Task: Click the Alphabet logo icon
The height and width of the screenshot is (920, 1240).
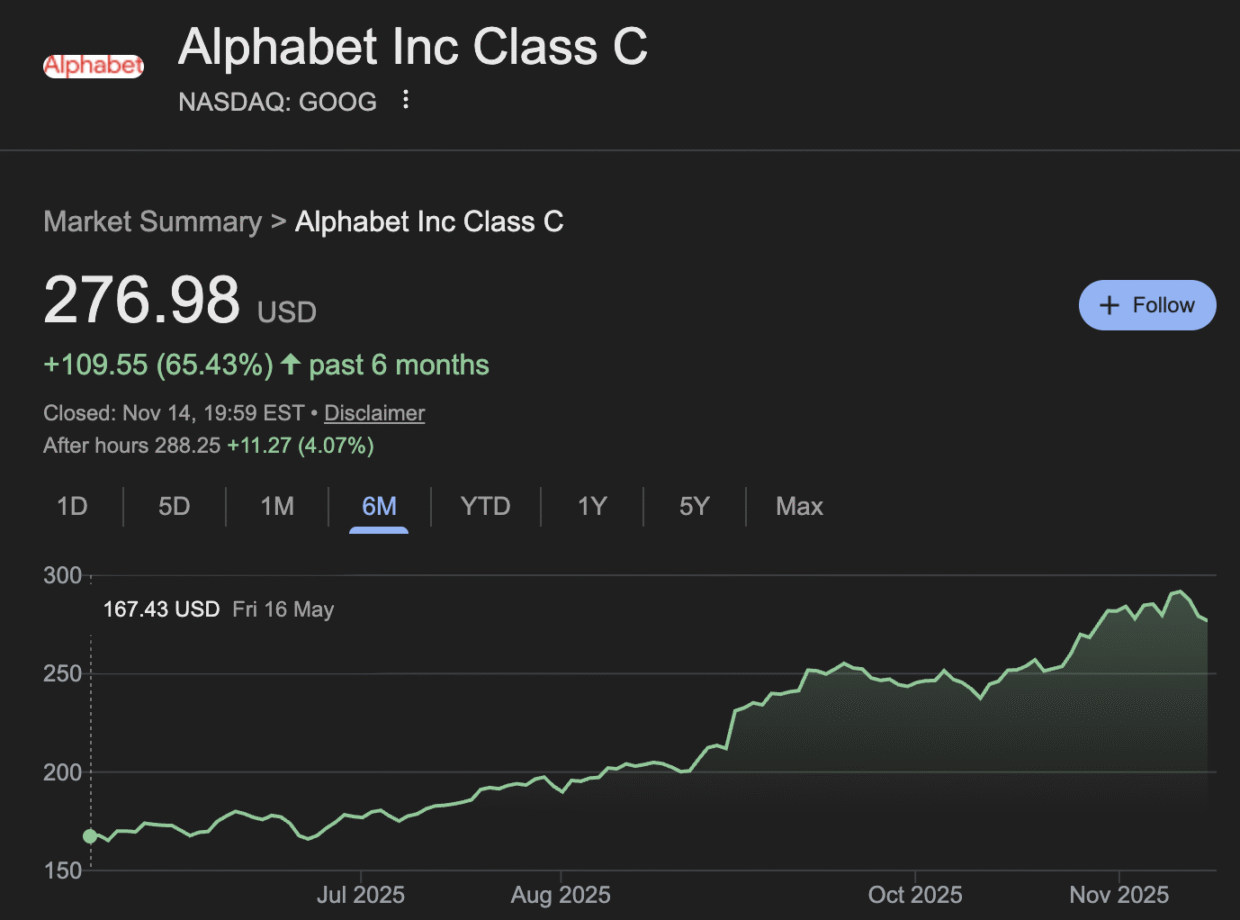Action: (x=93, y=66)
